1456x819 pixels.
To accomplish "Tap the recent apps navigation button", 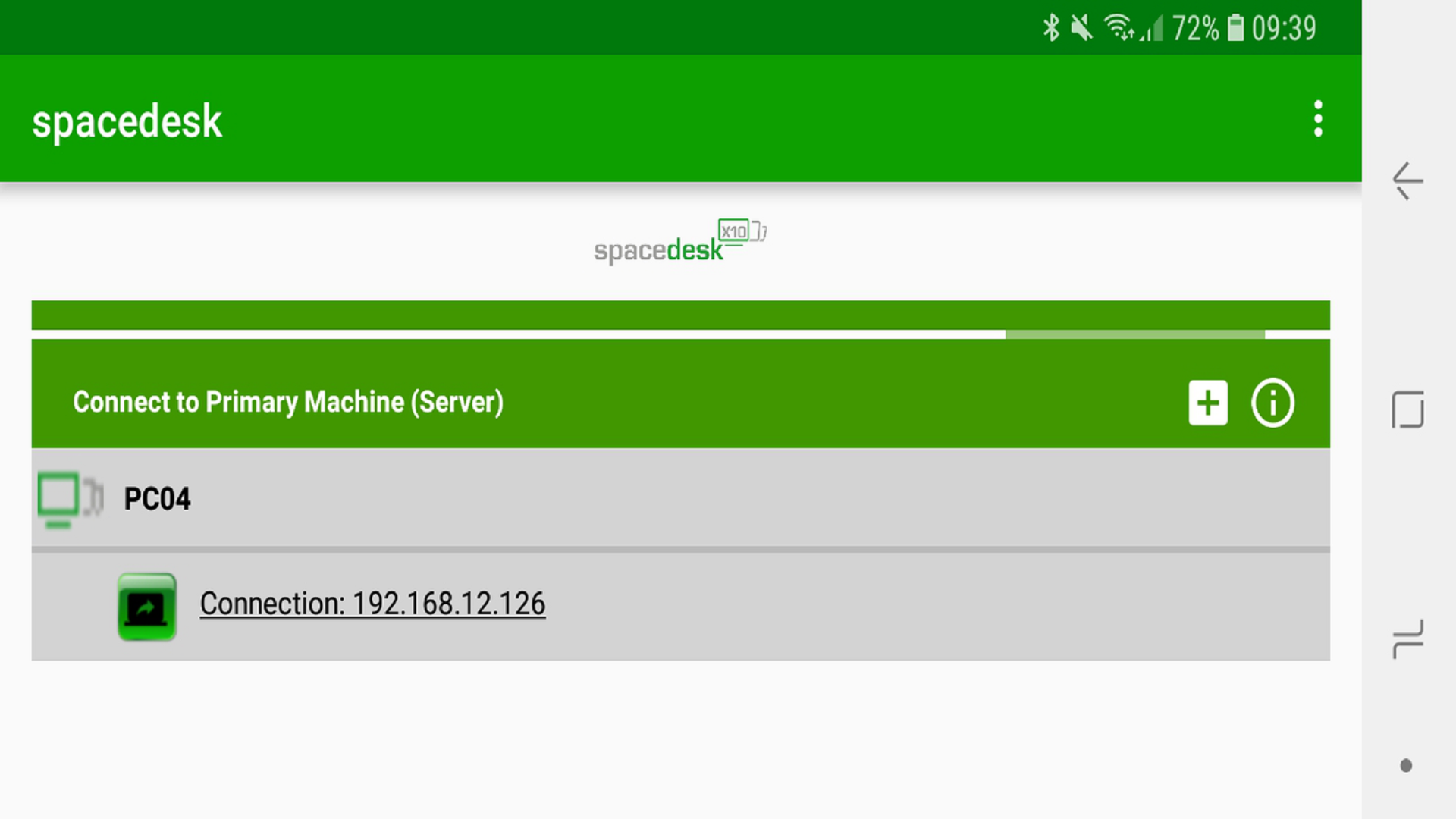I will [1407, 639].
